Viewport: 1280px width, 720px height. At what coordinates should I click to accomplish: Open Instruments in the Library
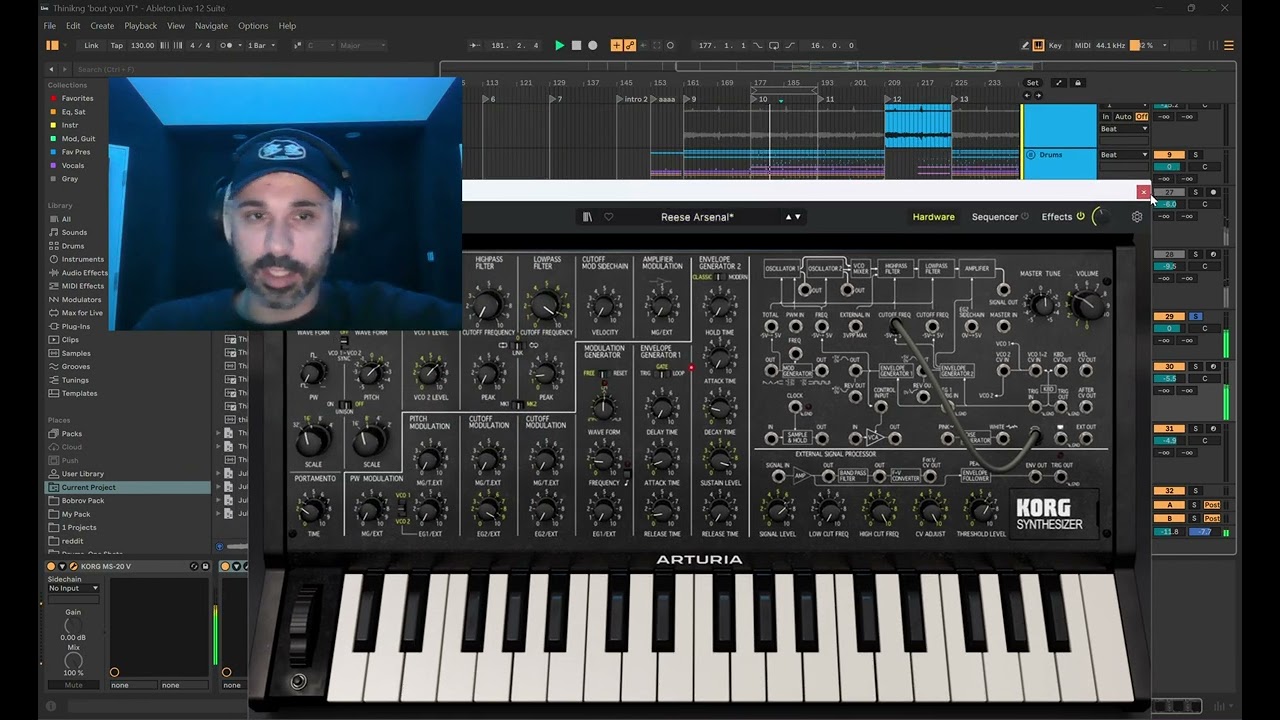coord(82,259)
